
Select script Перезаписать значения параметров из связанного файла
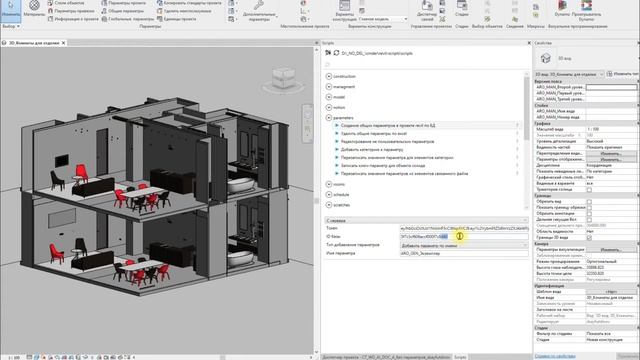point(404,173)
